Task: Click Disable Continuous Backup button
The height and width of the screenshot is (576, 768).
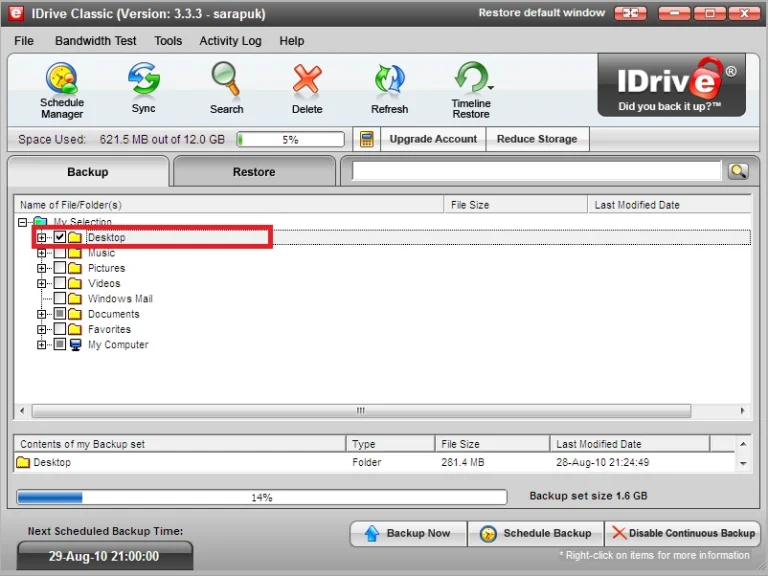Action: 683,533
